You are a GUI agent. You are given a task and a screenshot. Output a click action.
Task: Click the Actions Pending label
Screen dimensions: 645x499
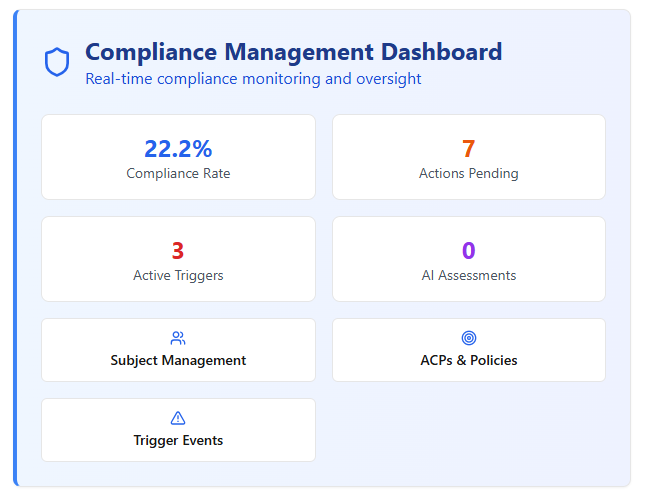(x=469, y=173)
